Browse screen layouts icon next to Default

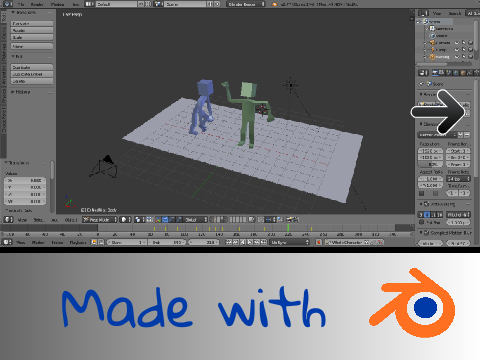tap(89, 4)
